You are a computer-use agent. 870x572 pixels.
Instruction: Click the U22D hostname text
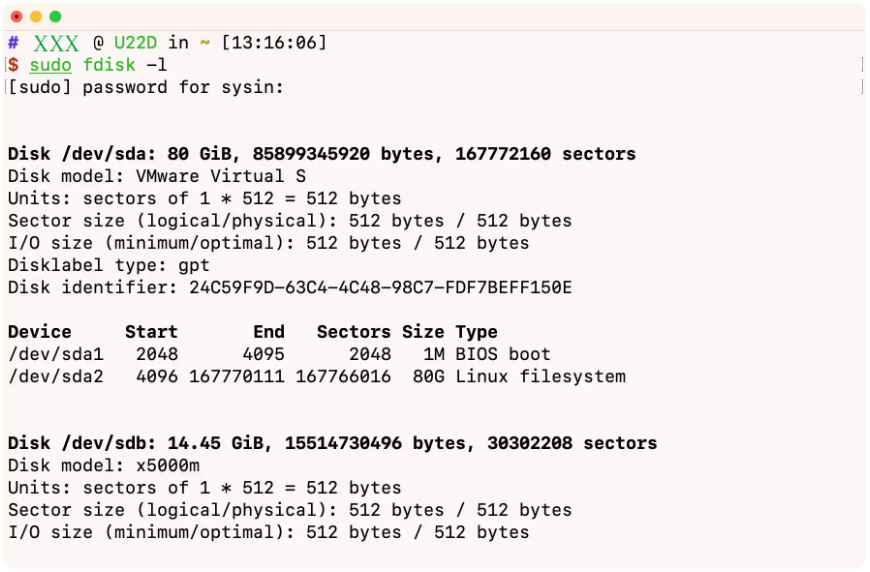coord(135,42)
